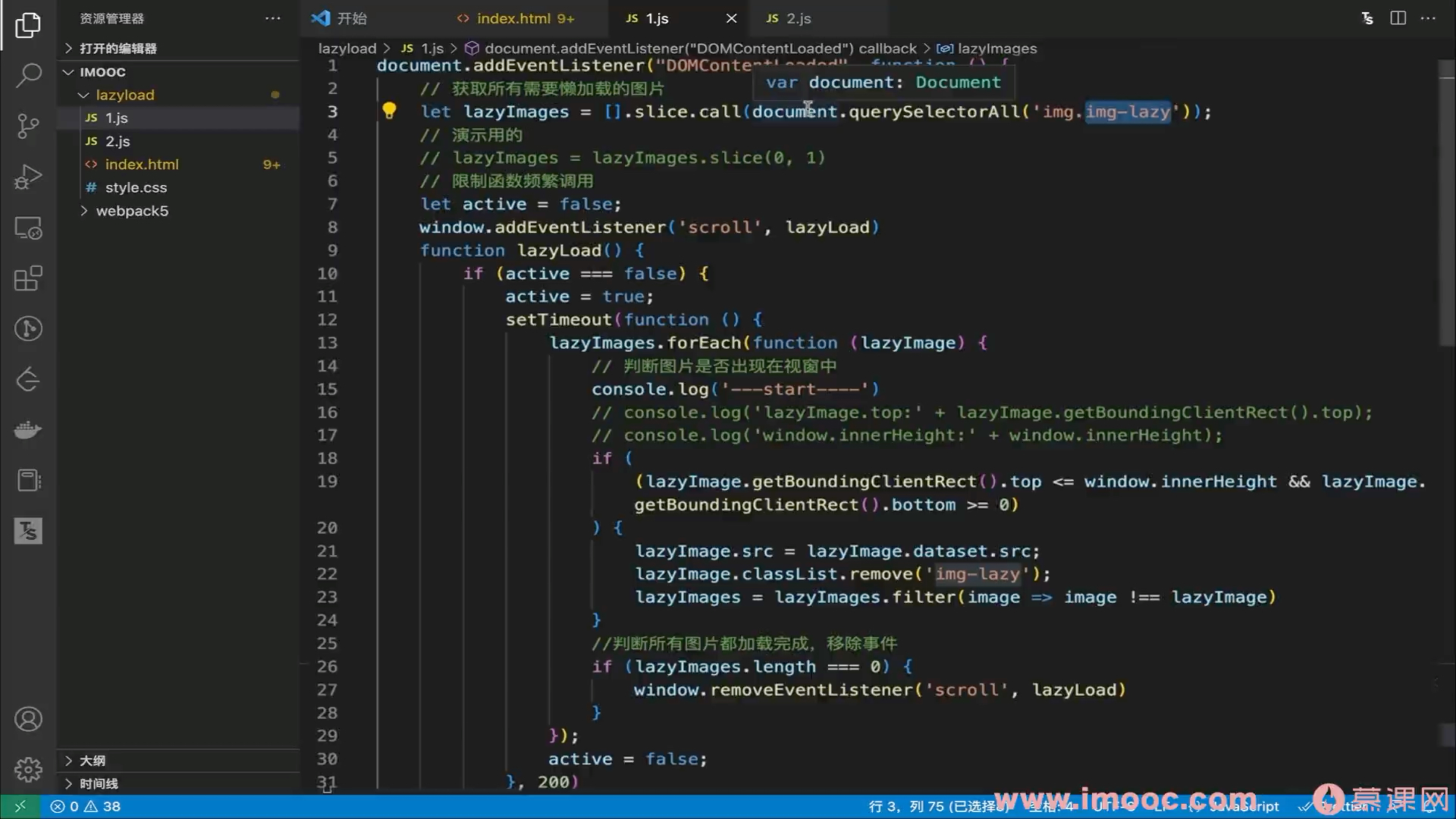Click 'classList' on line 22
The image size is (1456, 819).
[x=789, y=574]
